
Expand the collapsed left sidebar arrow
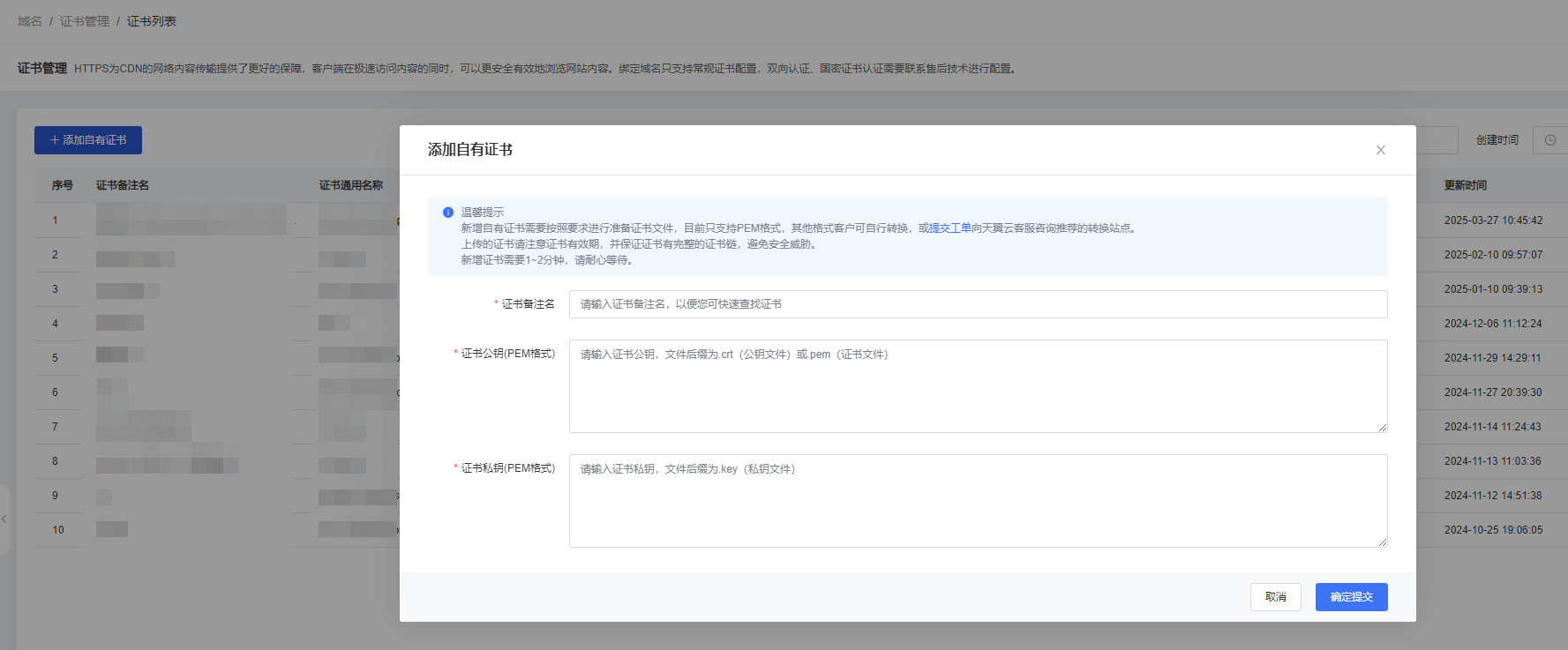click(x=4, y=519)
